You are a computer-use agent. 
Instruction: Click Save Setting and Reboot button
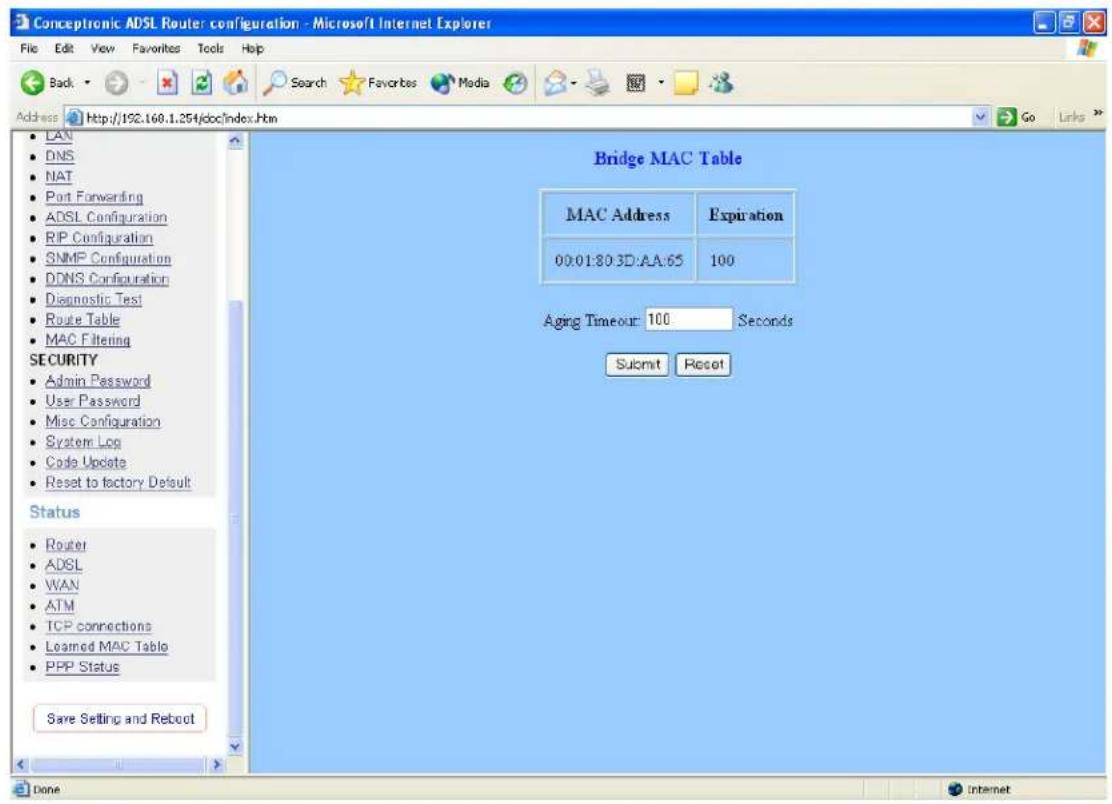point(120,718)
